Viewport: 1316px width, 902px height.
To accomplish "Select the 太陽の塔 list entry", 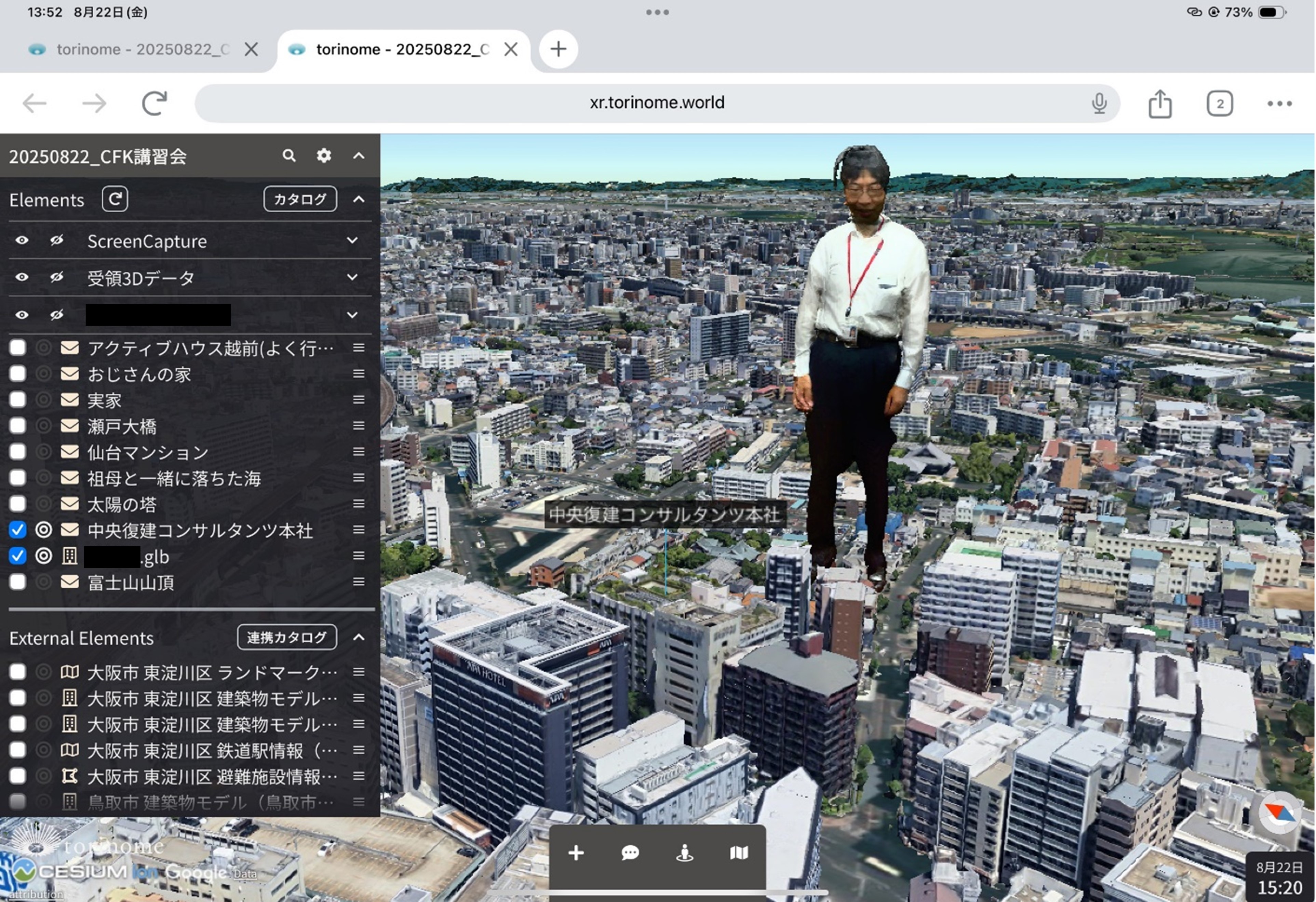I will tap(122, 504).
